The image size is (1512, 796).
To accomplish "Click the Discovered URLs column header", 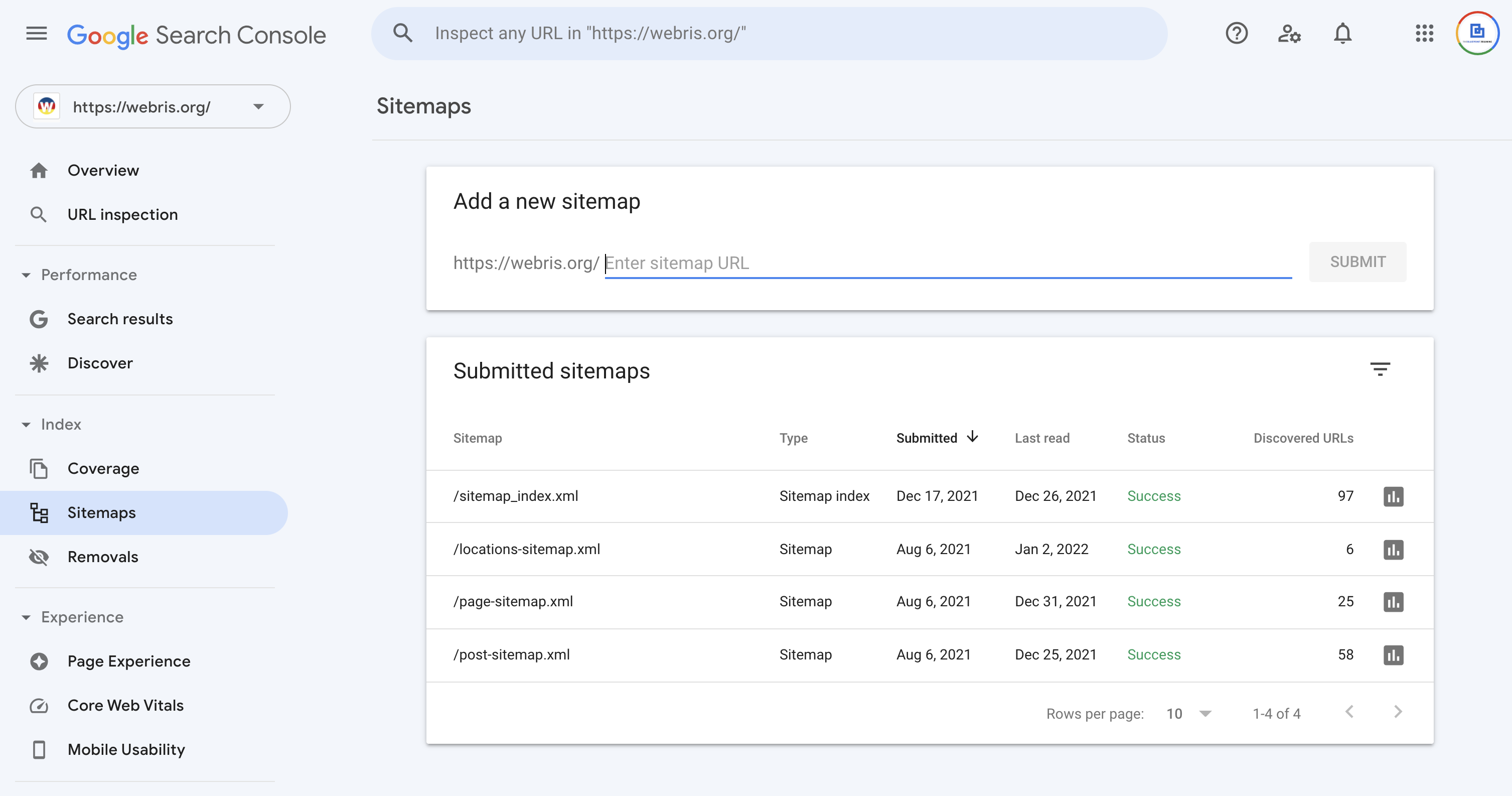I will click(1303, 438).
